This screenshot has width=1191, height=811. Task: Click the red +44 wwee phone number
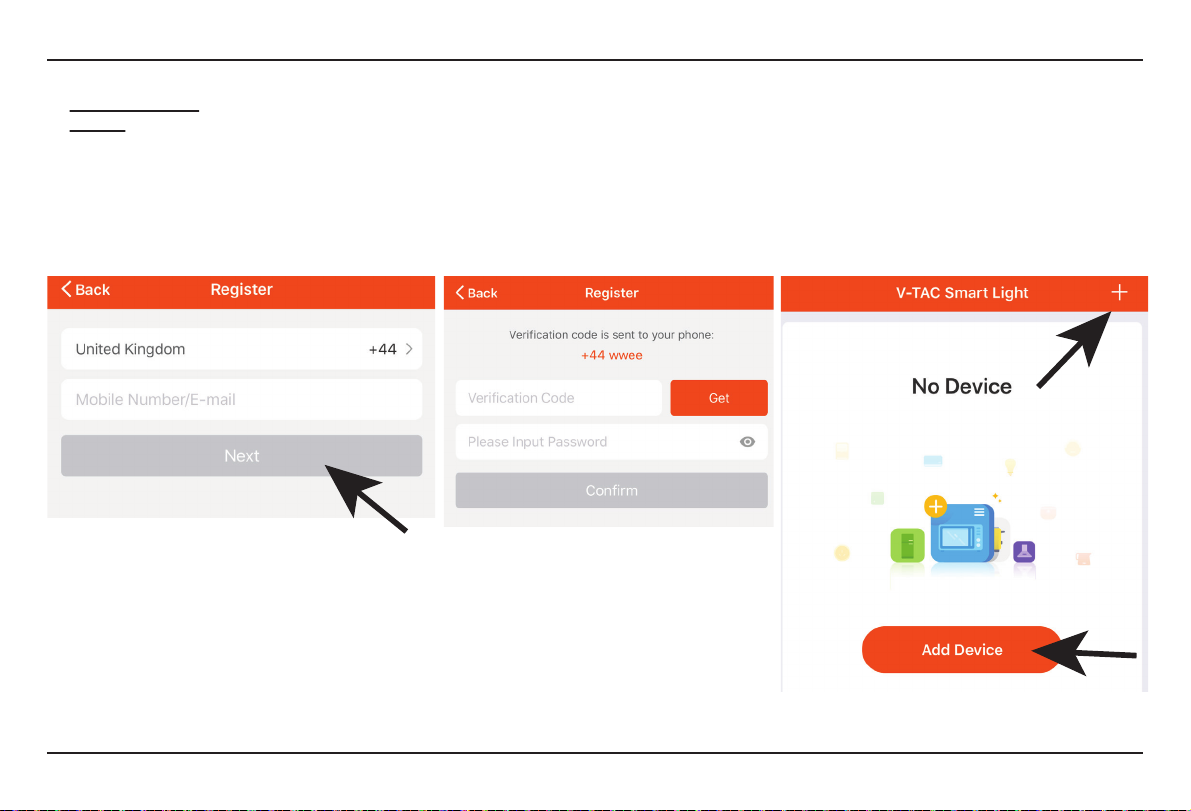click(x=611, y=355)
